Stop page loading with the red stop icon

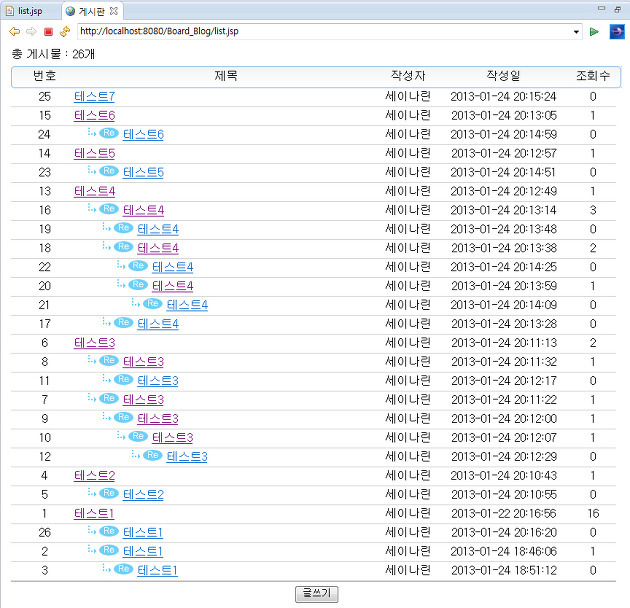tap(48, 31)
